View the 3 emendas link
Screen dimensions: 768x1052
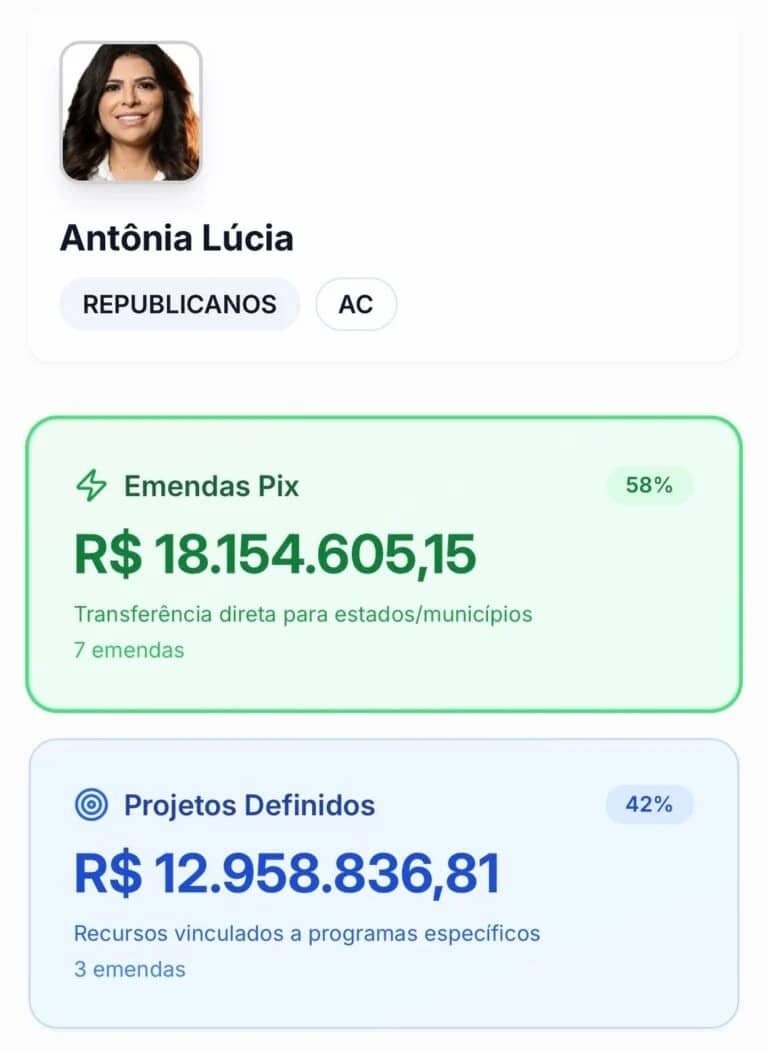point(129,969)
